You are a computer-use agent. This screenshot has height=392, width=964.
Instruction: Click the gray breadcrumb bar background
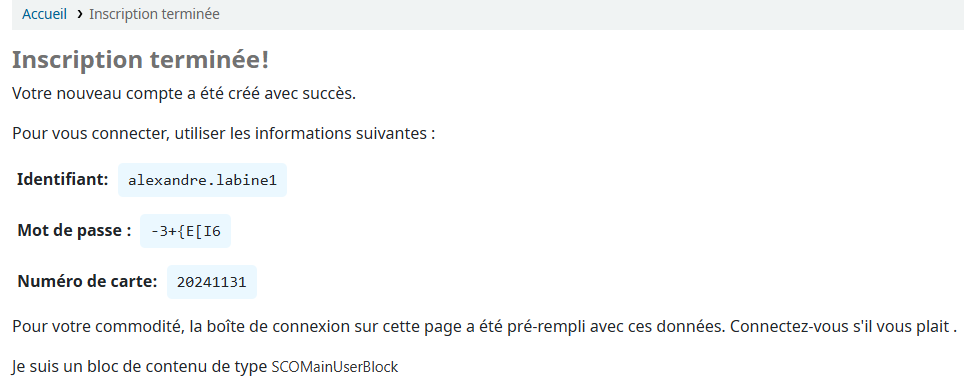pyautogui.click(x=590, y=14)
